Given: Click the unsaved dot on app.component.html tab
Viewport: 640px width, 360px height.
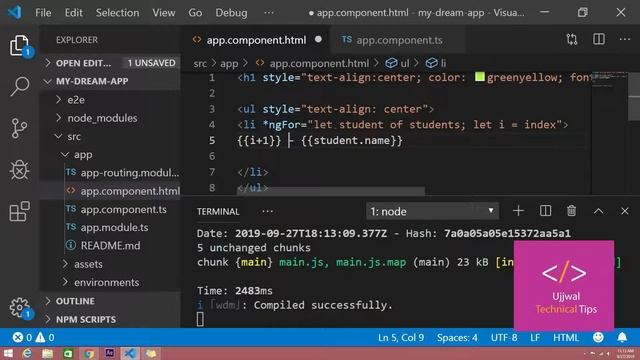Looking at the screenshot, I should pos(318,40).
